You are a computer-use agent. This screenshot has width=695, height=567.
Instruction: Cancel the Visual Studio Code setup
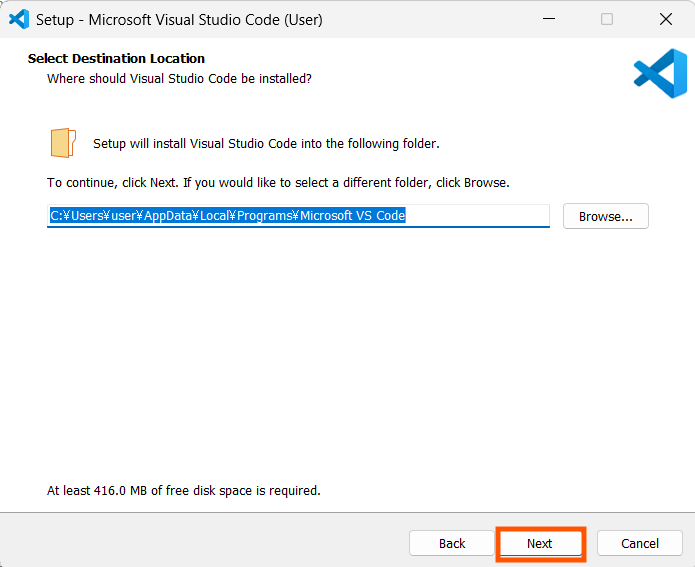[x=640, y=543]
